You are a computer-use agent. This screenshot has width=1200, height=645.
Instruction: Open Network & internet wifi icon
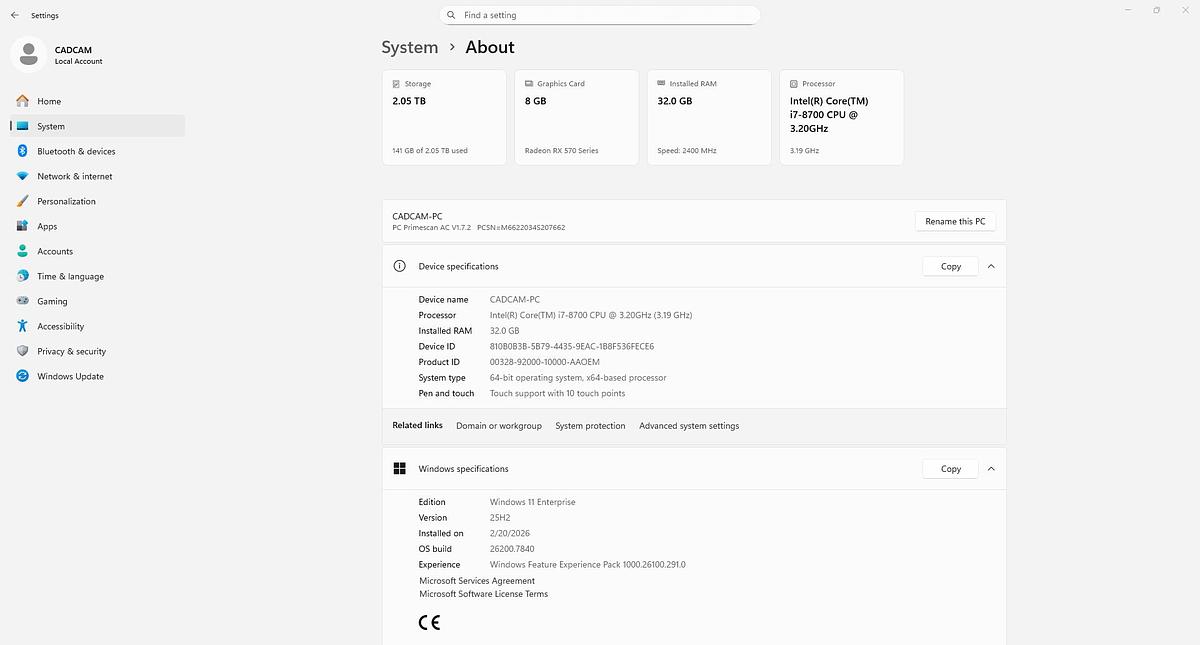click(x=22, y=176)
